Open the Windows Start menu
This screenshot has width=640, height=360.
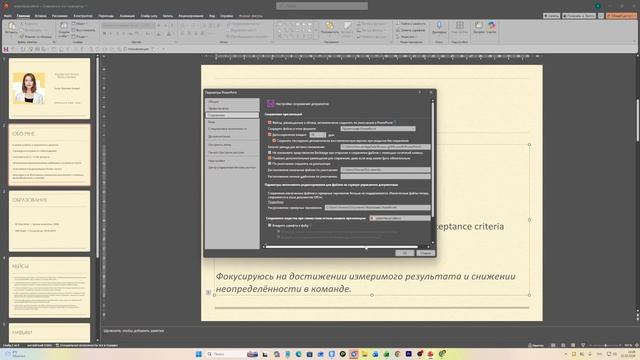[199, 354]
